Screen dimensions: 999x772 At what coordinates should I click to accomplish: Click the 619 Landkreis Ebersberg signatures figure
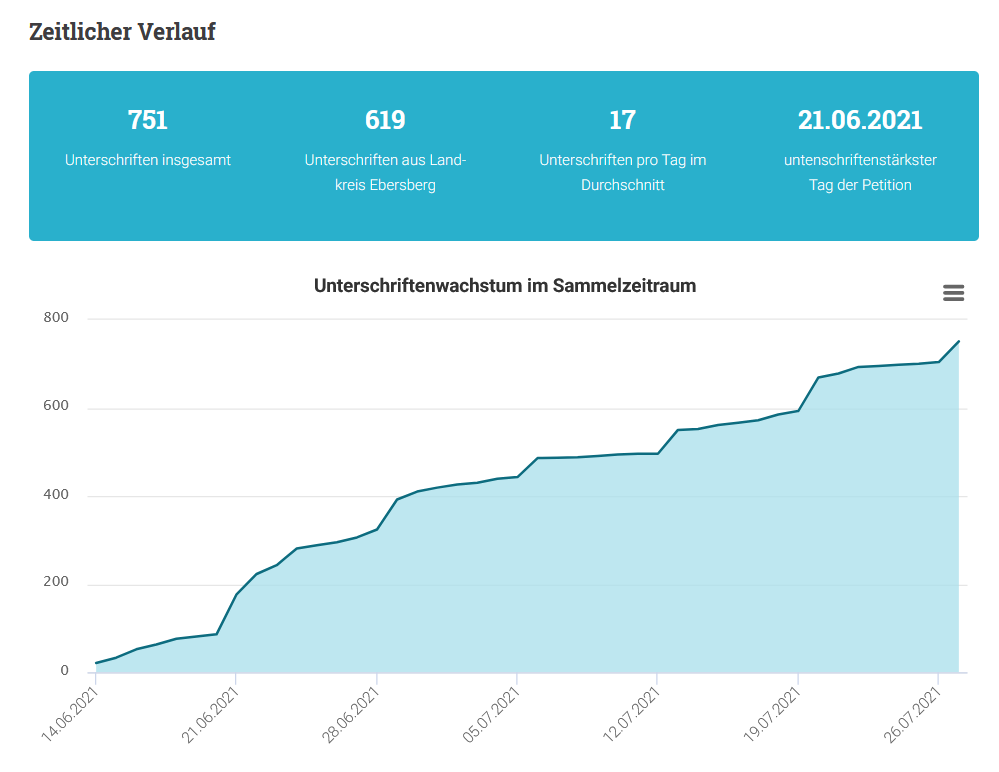point(385,120)
